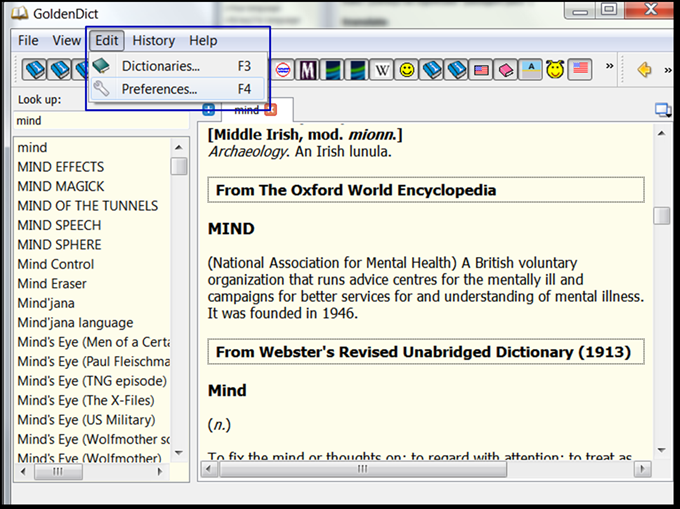Open the tab list icon at tab bar end
680x509 pixels.
[x=663, y=110]
